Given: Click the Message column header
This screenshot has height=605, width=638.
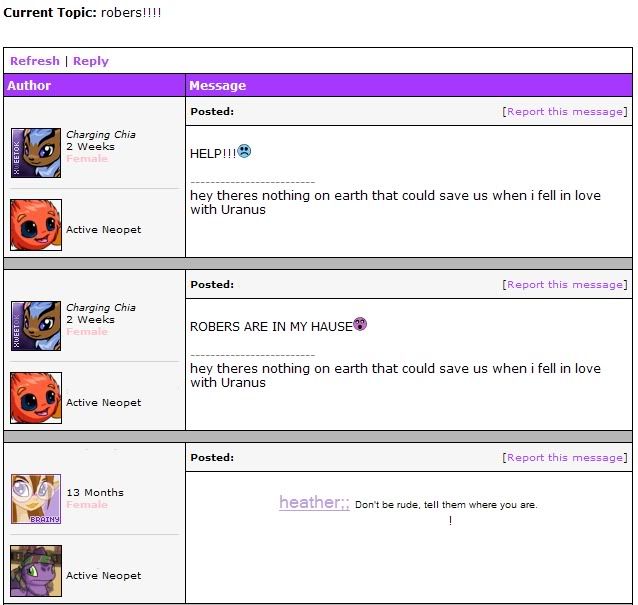Looking at the screenshot, I should pos(409,85).
